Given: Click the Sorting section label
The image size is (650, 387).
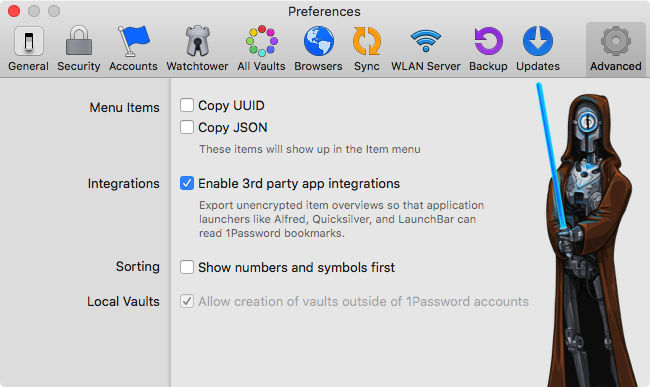Looking at the screenshot, I should (138, 266).
